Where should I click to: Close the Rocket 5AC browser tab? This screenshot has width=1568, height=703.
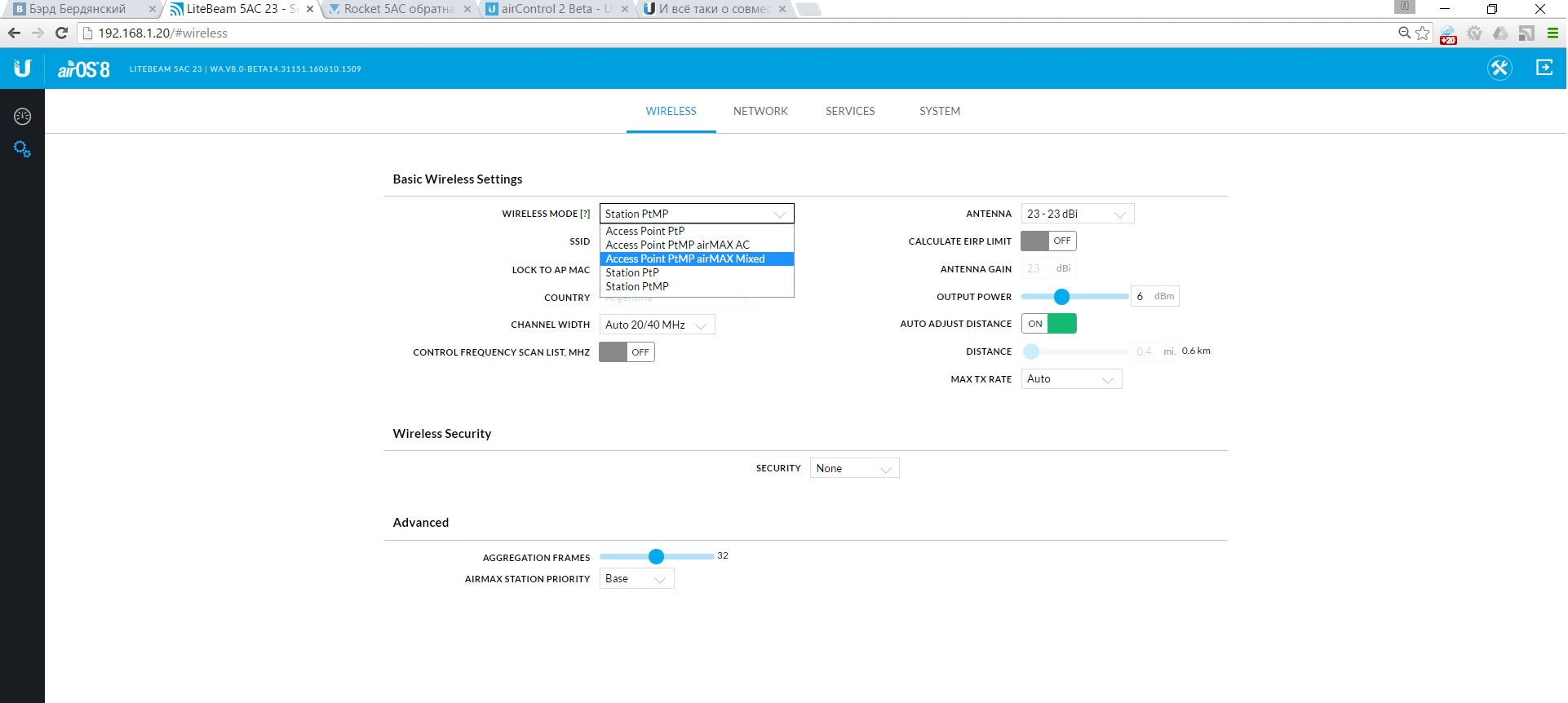pyautogui.click(x=467, y=9)
